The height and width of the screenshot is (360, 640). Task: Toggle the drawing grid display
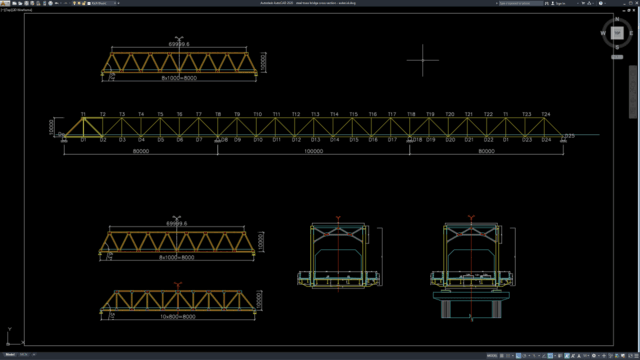(x=502, y=356)
